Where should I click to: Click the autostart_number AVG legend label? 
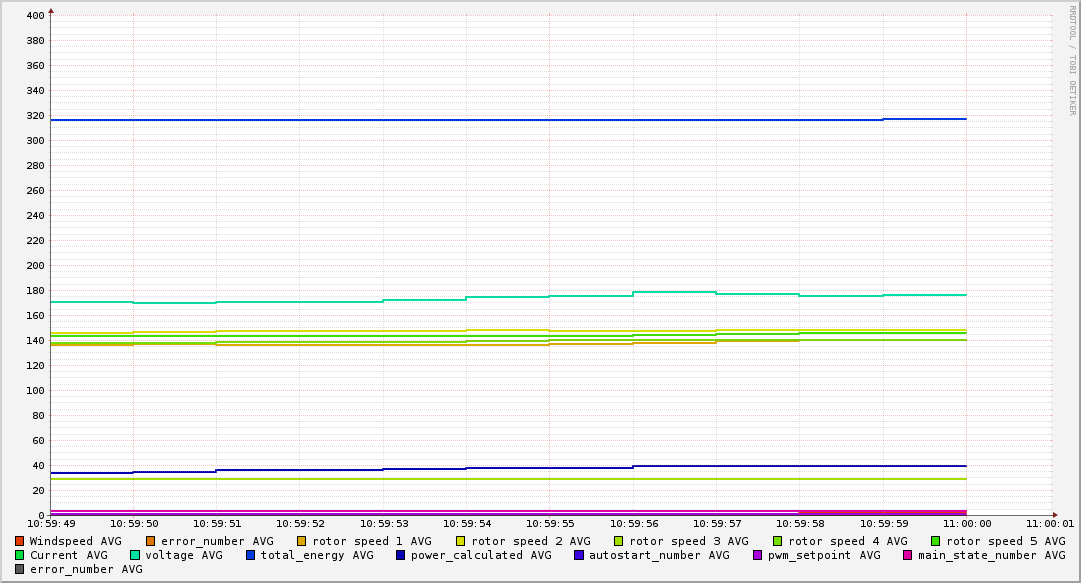tap(659, 555)
